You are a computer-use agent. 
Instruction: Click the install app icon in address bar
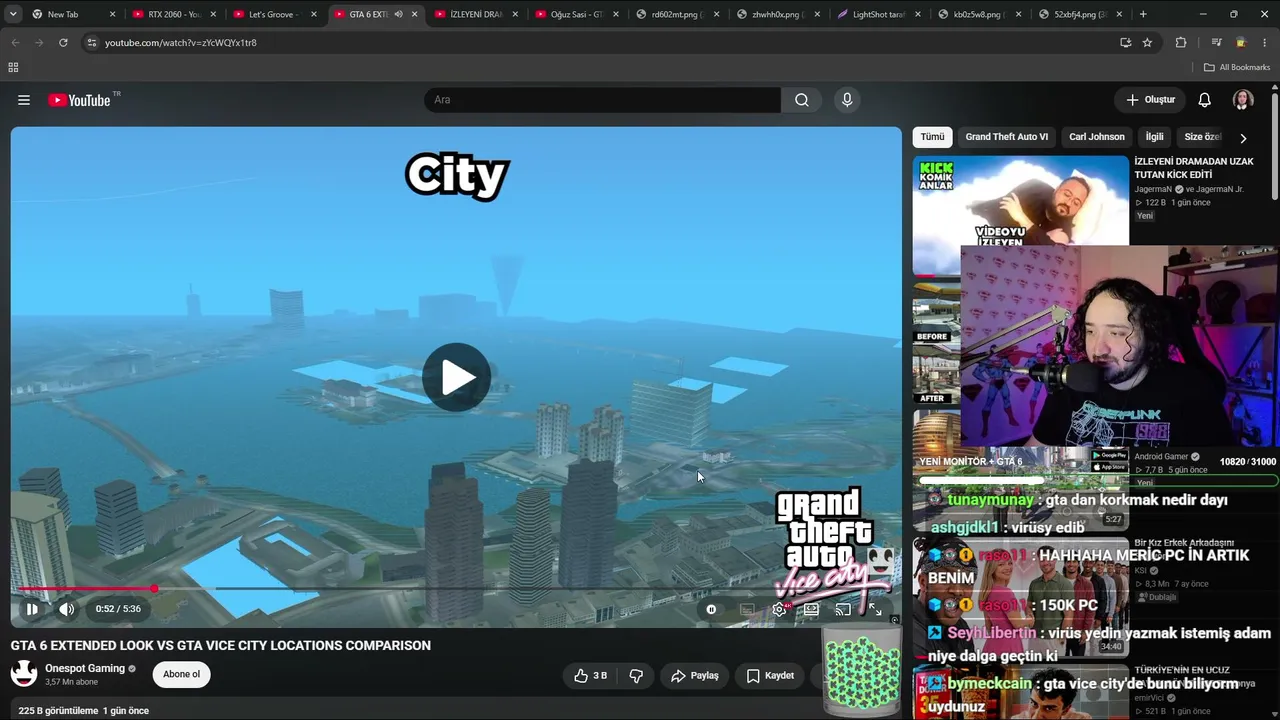pyautogui.click(x=1126, y=43)
